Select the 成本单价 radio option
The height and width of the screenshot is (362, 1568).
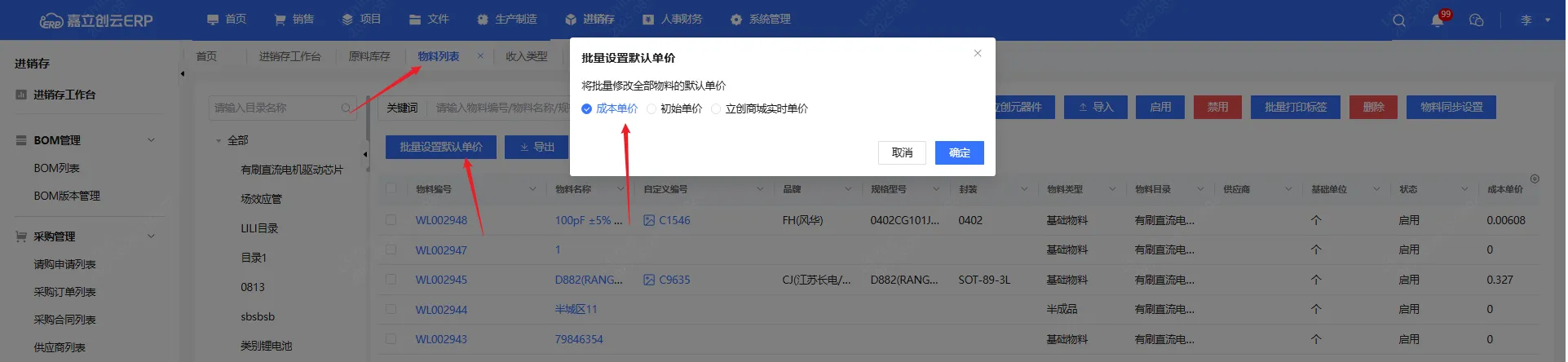pos(586,108)
